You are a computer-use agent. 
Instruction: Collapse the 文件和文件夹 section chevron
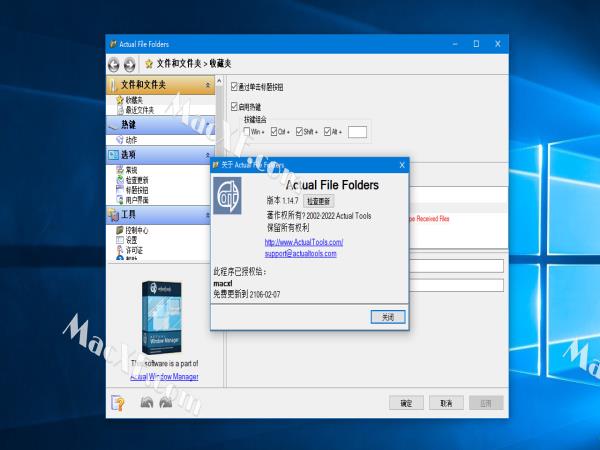click(x=208, y=85)
